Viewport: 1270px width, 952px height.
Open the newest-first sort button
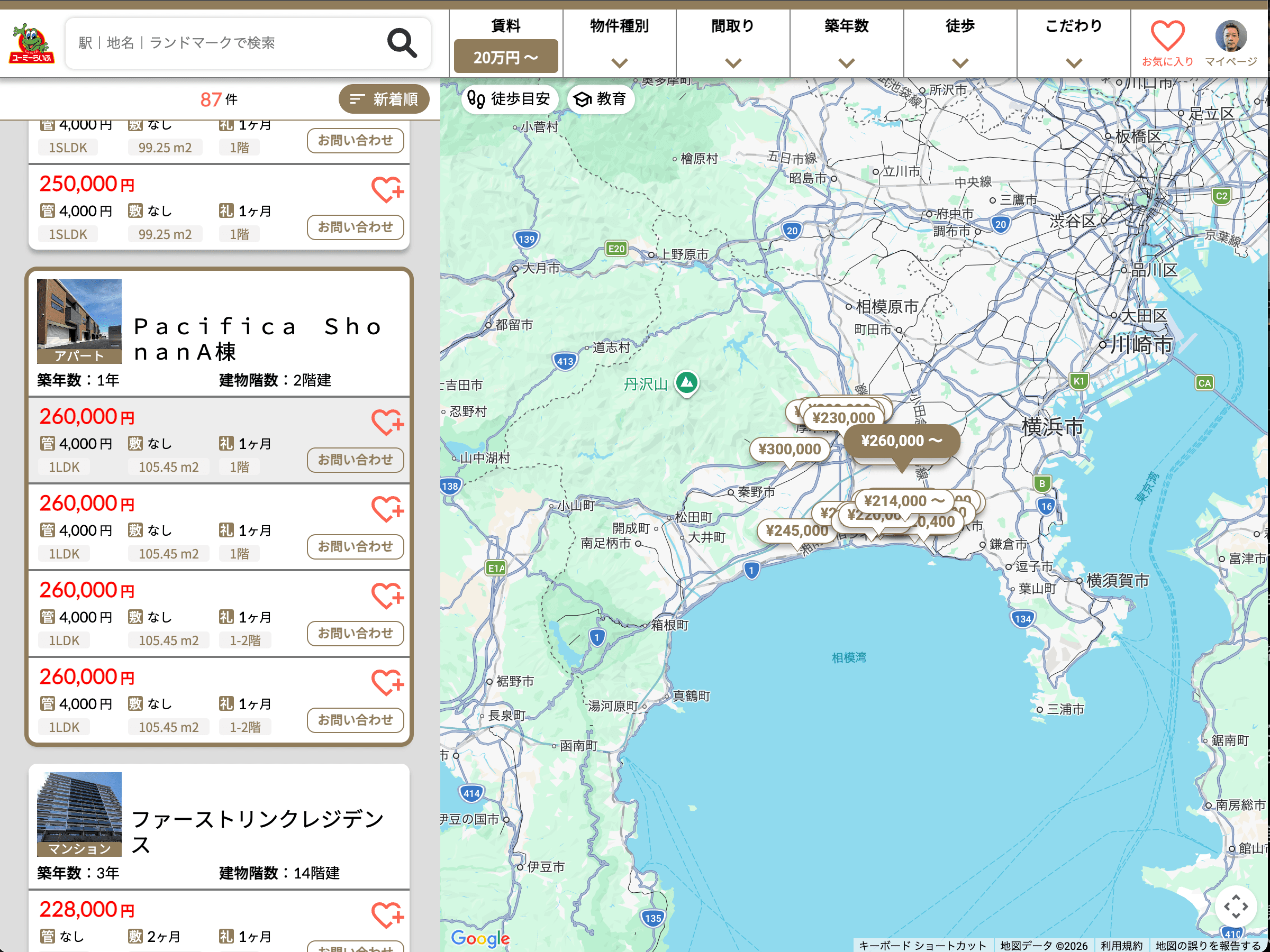click(384, 99)
